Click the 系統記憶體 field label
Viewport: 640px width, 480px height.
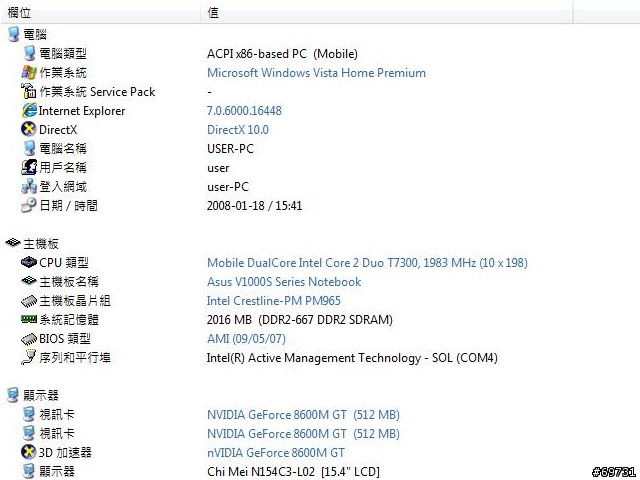(x=69, y=320)
